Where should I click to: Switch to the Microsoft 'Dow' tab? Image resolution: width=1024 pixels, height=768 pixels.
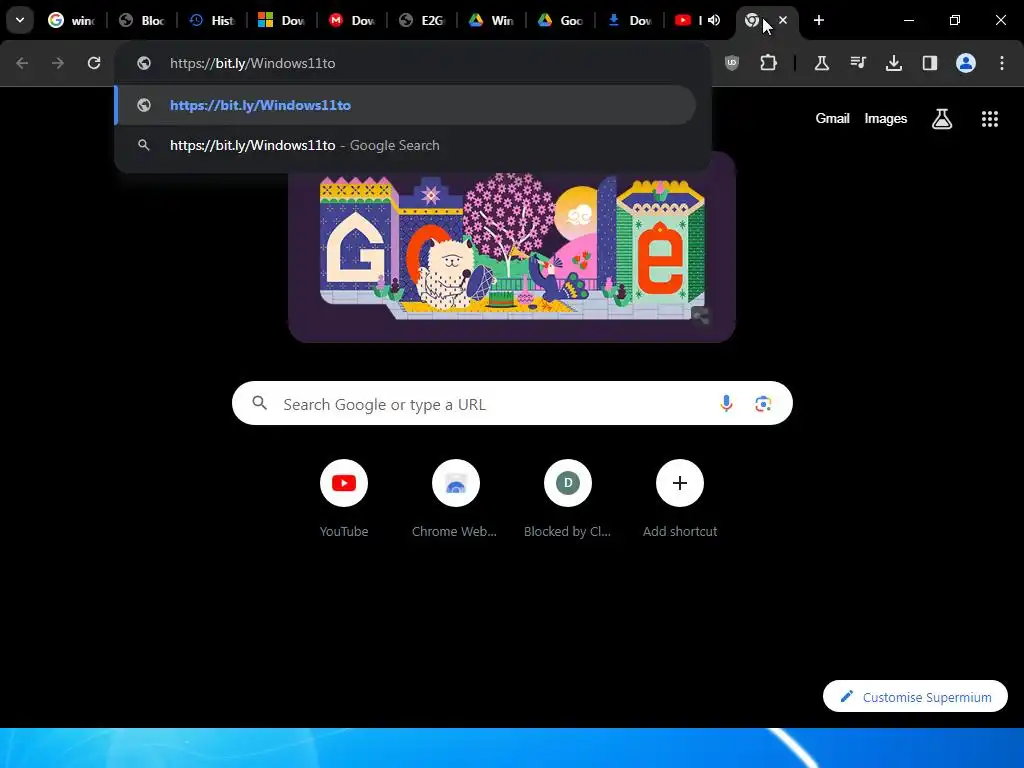tap(281, 20)
